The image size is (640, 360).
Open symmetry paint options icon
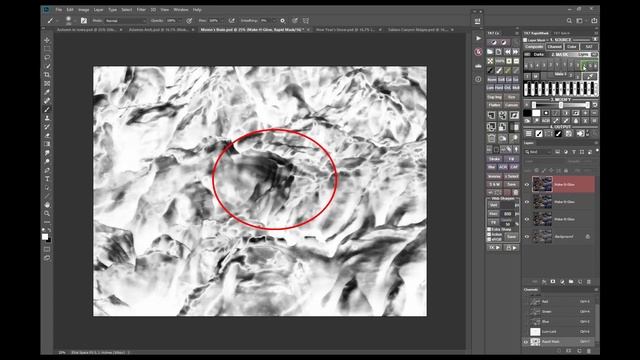(x=306, y=20)
